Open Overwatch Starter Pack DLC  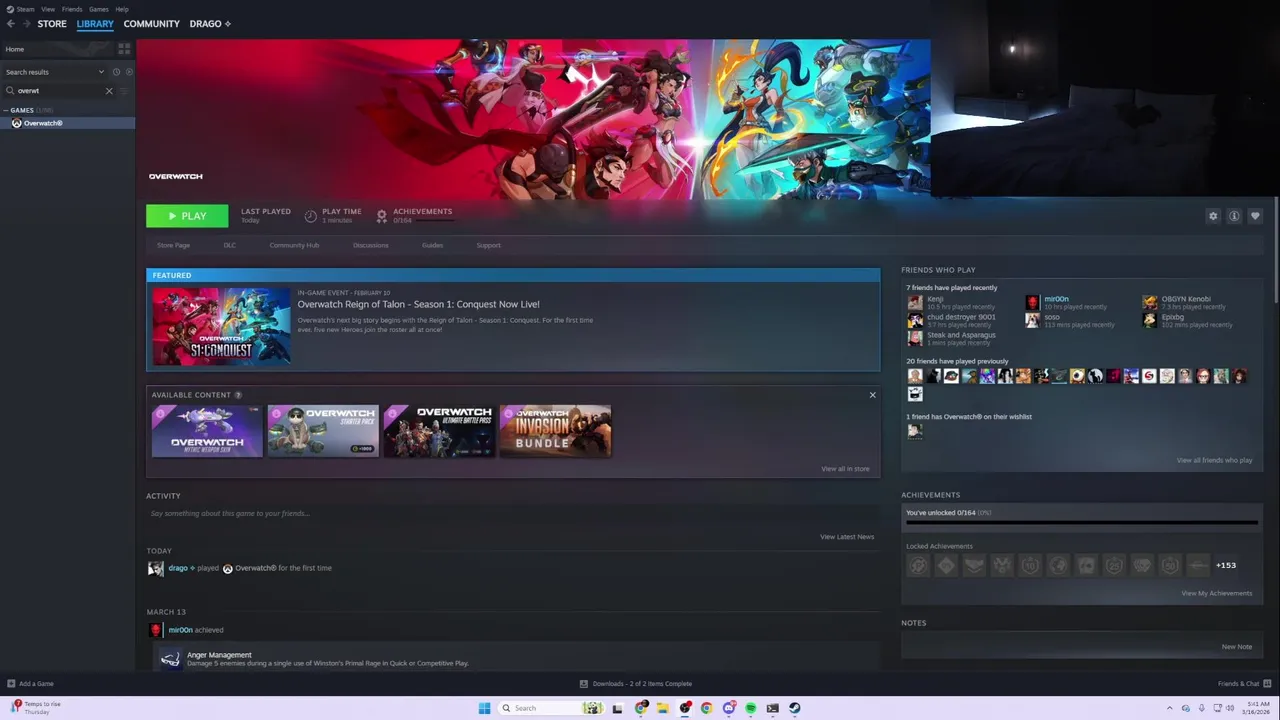(x=323, y=431)
